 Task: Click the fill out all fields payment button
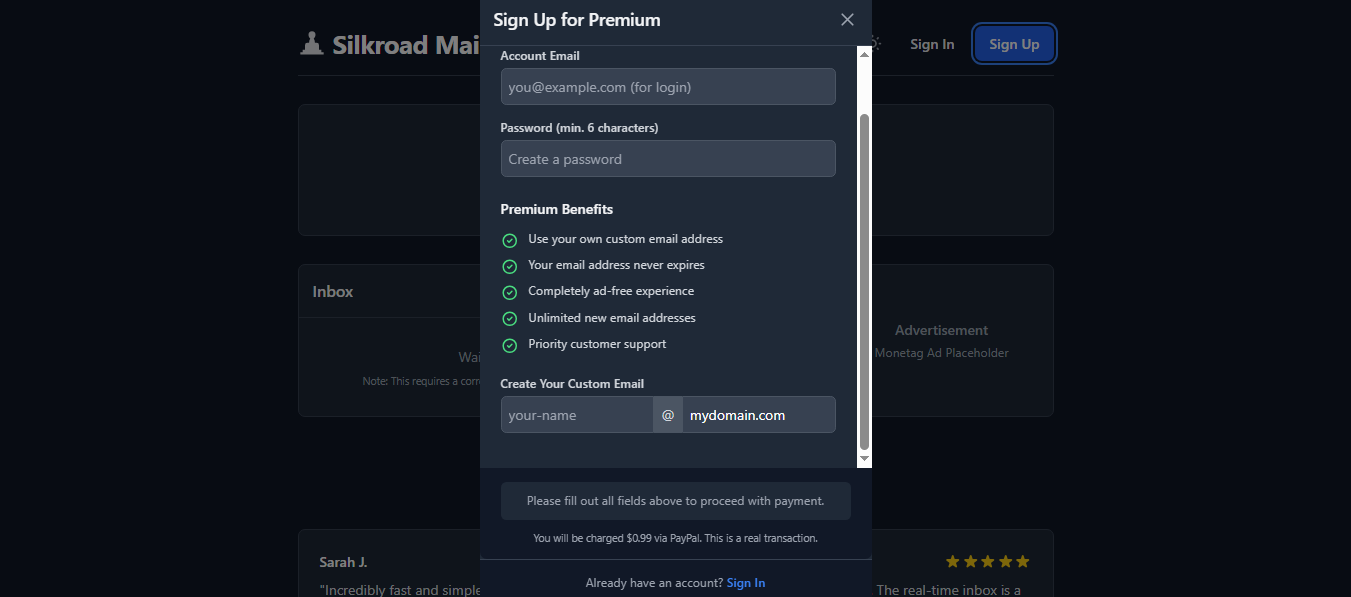[676, 501]
